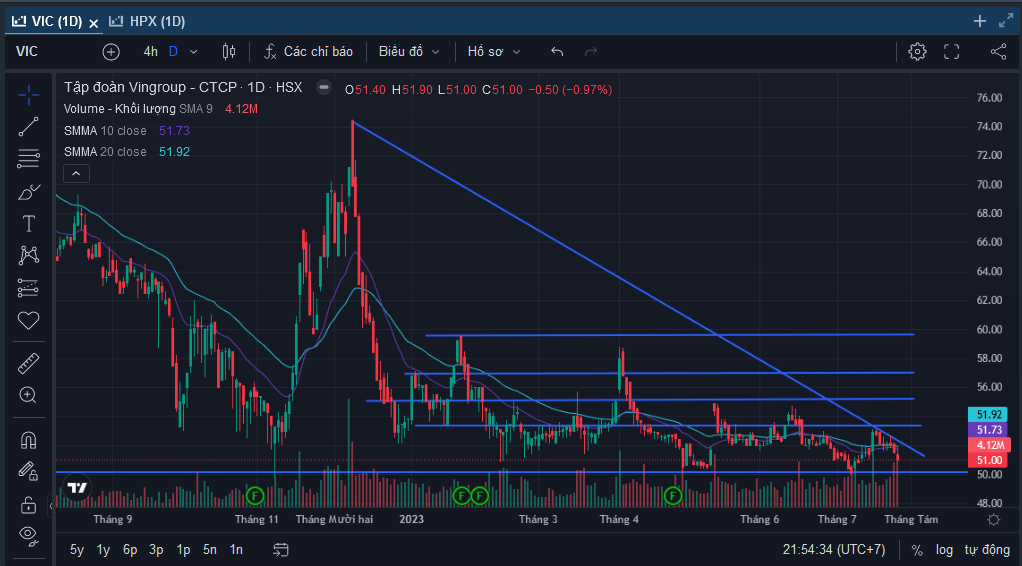Set date range to 5y

pyautogui.click(x=77, y=550)
